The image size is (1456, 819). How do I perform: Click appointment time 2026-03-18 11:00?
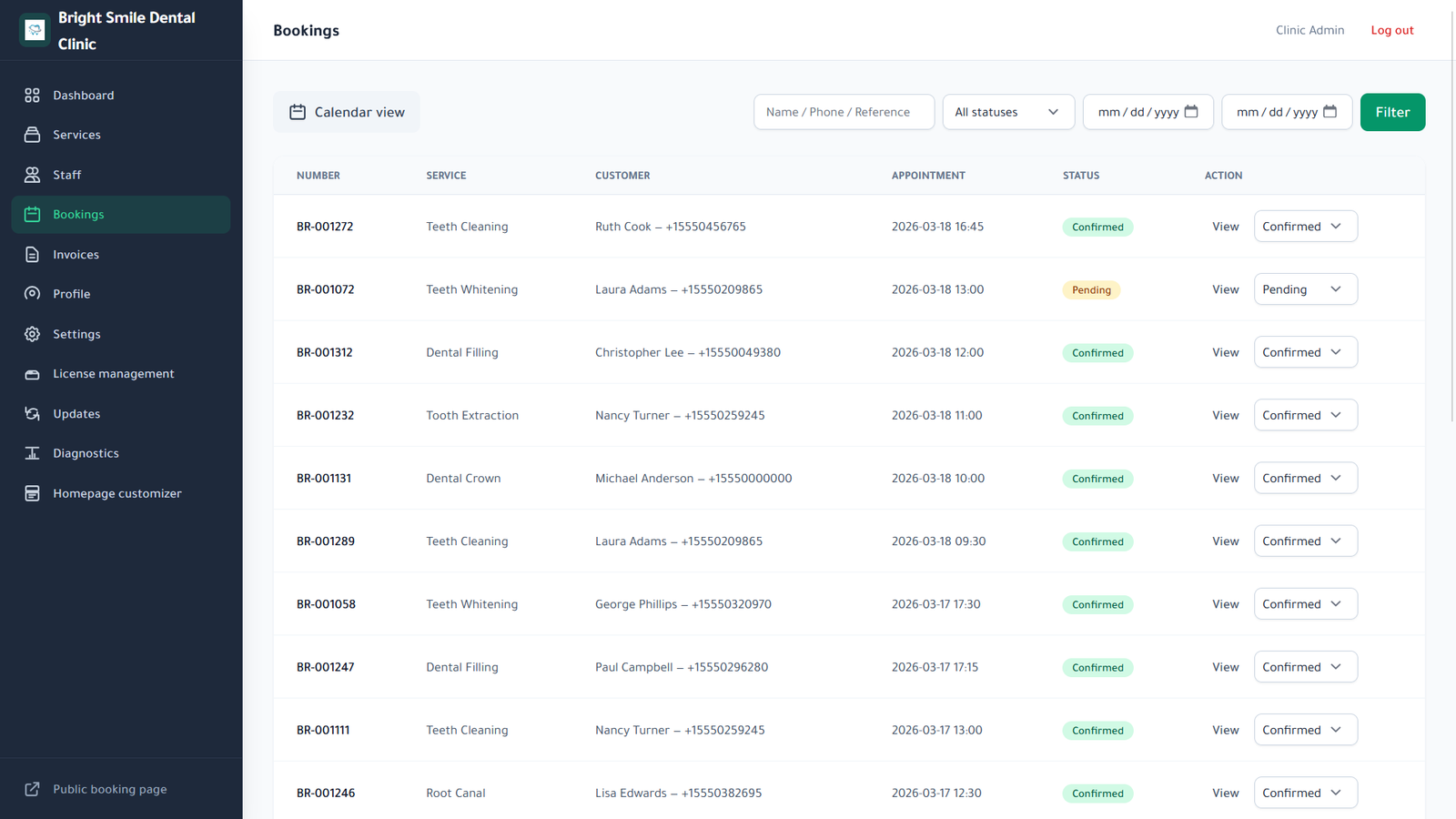tap(936, 415)
